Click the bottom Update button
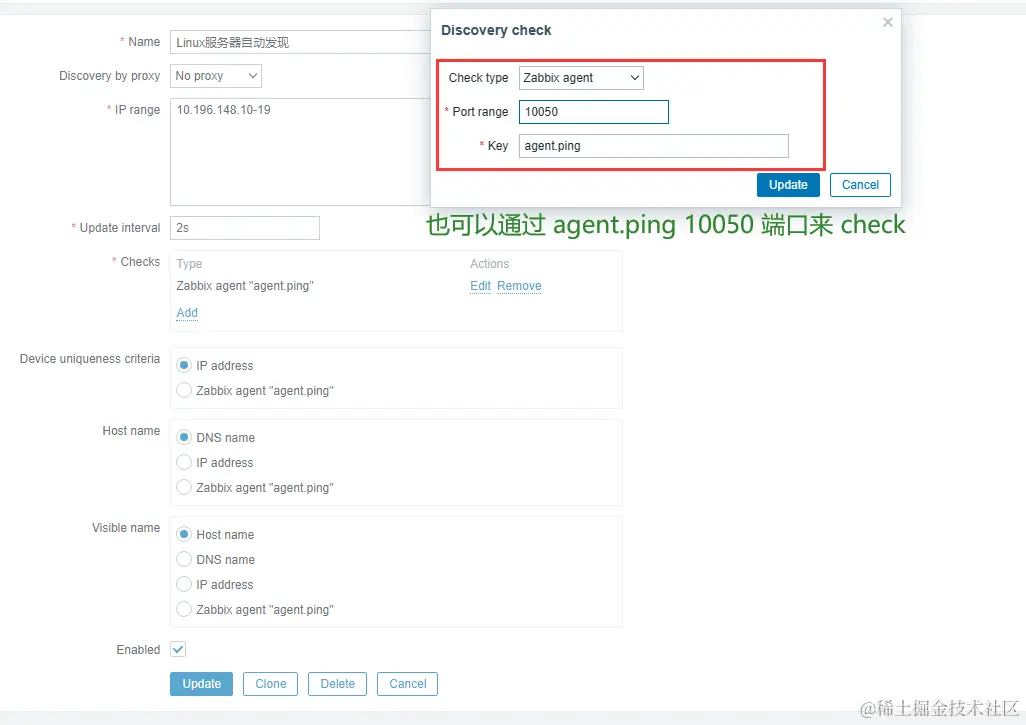This screenshot has width=1026, height=725. [202, 684]
